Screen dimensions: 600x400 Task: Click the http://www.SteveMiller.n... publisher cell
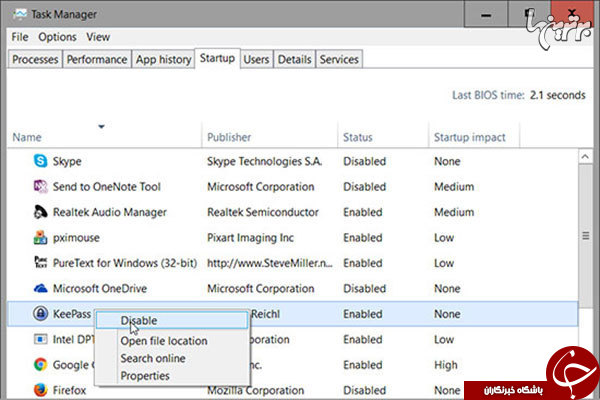pos(270,263)
